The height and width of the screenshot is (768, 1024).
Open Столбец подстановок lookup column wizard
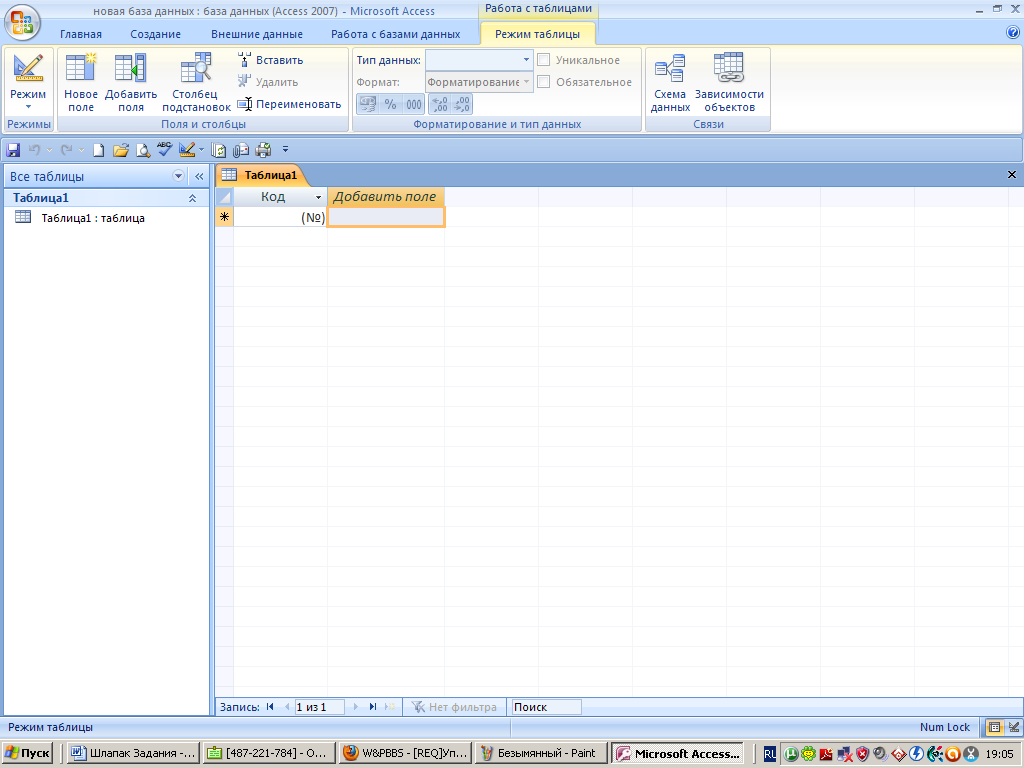click(196, 82)
